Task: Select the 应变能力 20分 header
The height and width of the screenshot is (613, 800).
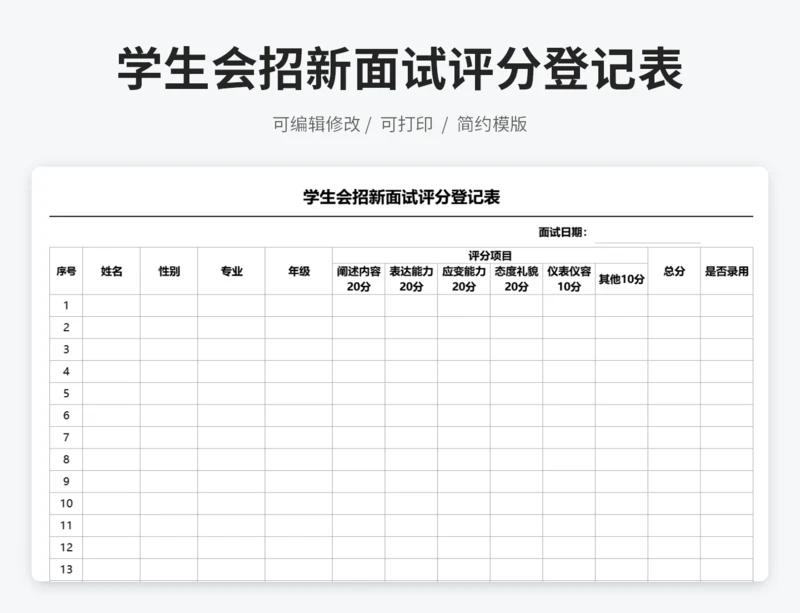Action: click(x=464, y=279)
